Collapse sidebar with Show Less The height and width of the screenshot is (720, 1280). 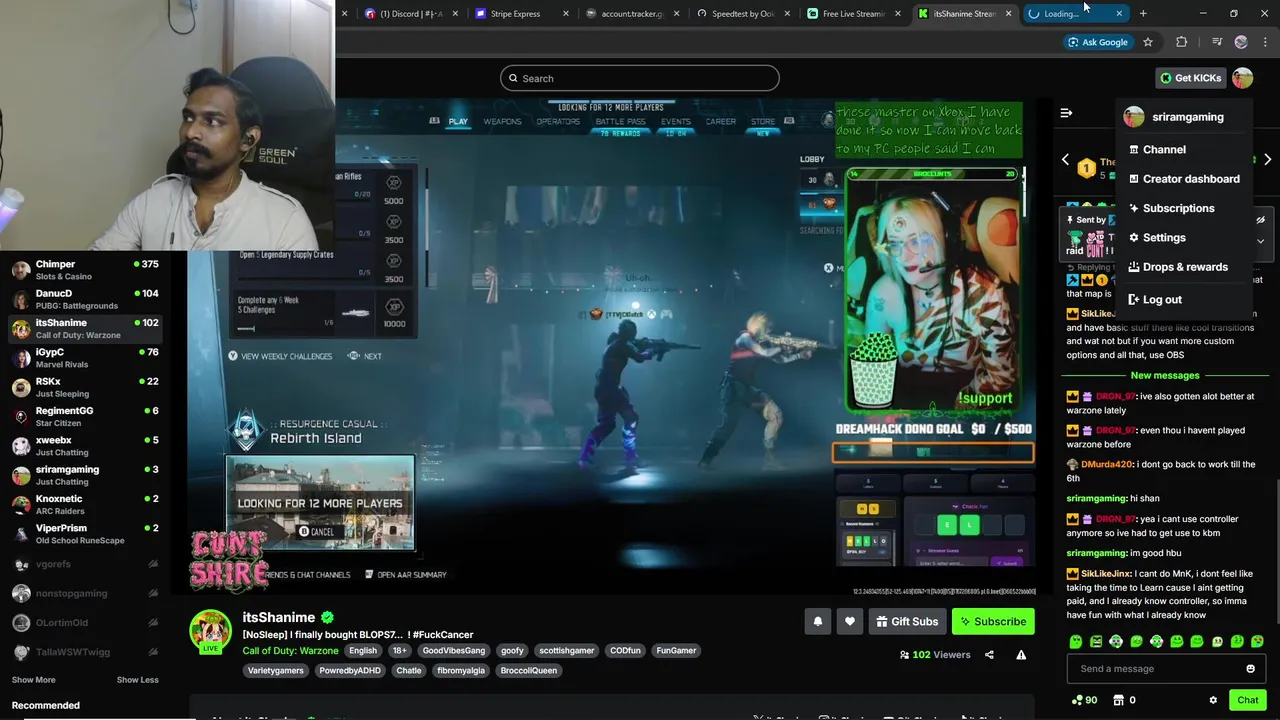coord(137,680)
